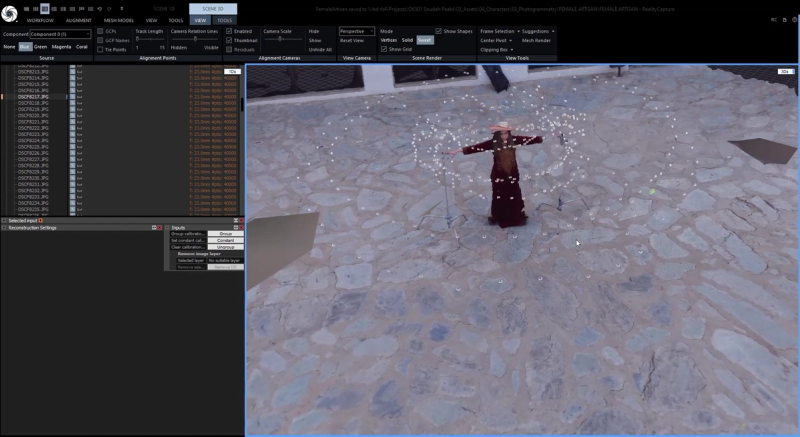Image resolution: width=800 pixels, height=437 pixels.
Task: Open the Component dropdown
Action: pos(59,34)
